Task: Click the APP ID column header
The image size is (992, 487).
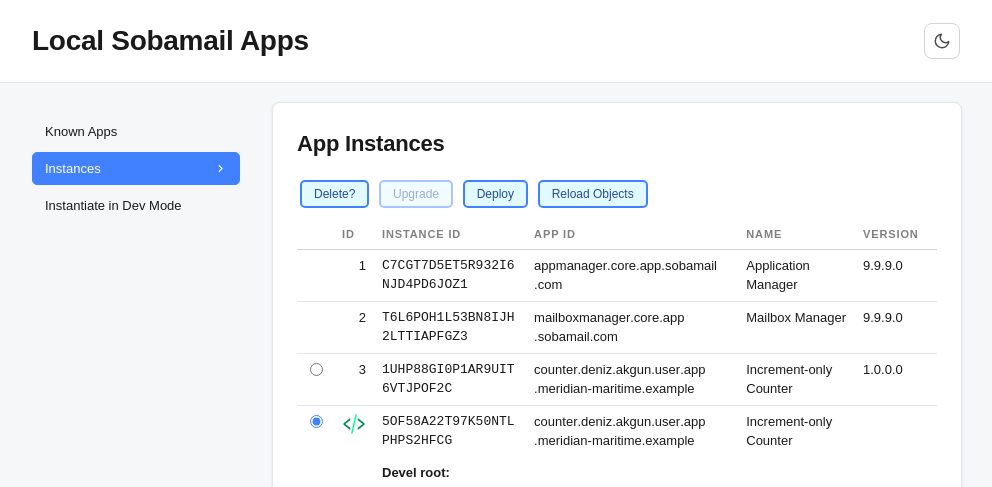Action: (x=555, y=234)
